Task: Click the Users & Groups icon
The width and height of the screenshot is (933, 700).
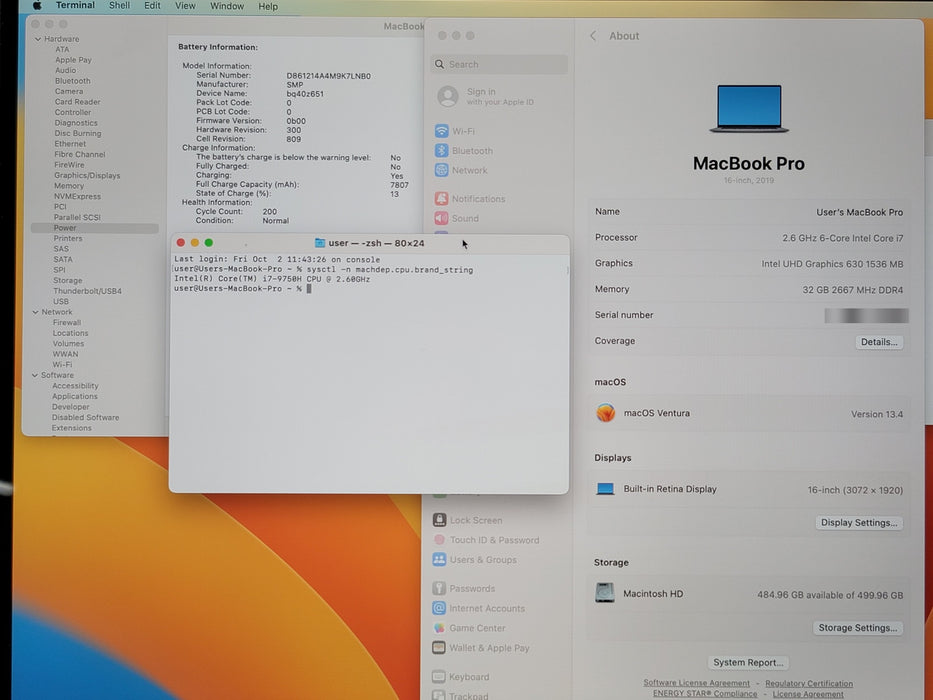Action: tap(440, 559)
